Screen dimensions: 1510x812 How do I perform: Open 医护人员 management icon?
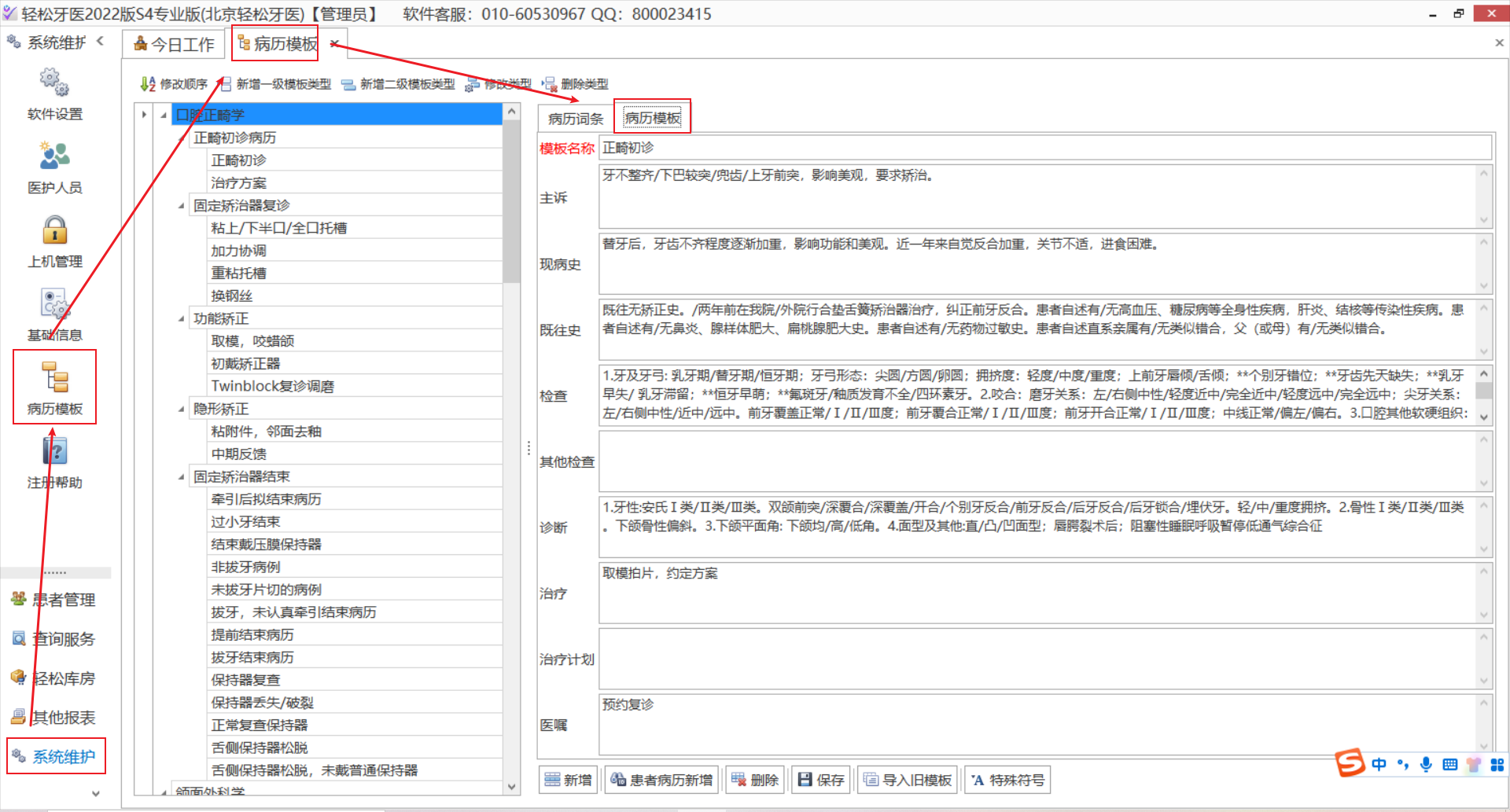(x=54, y=167)
